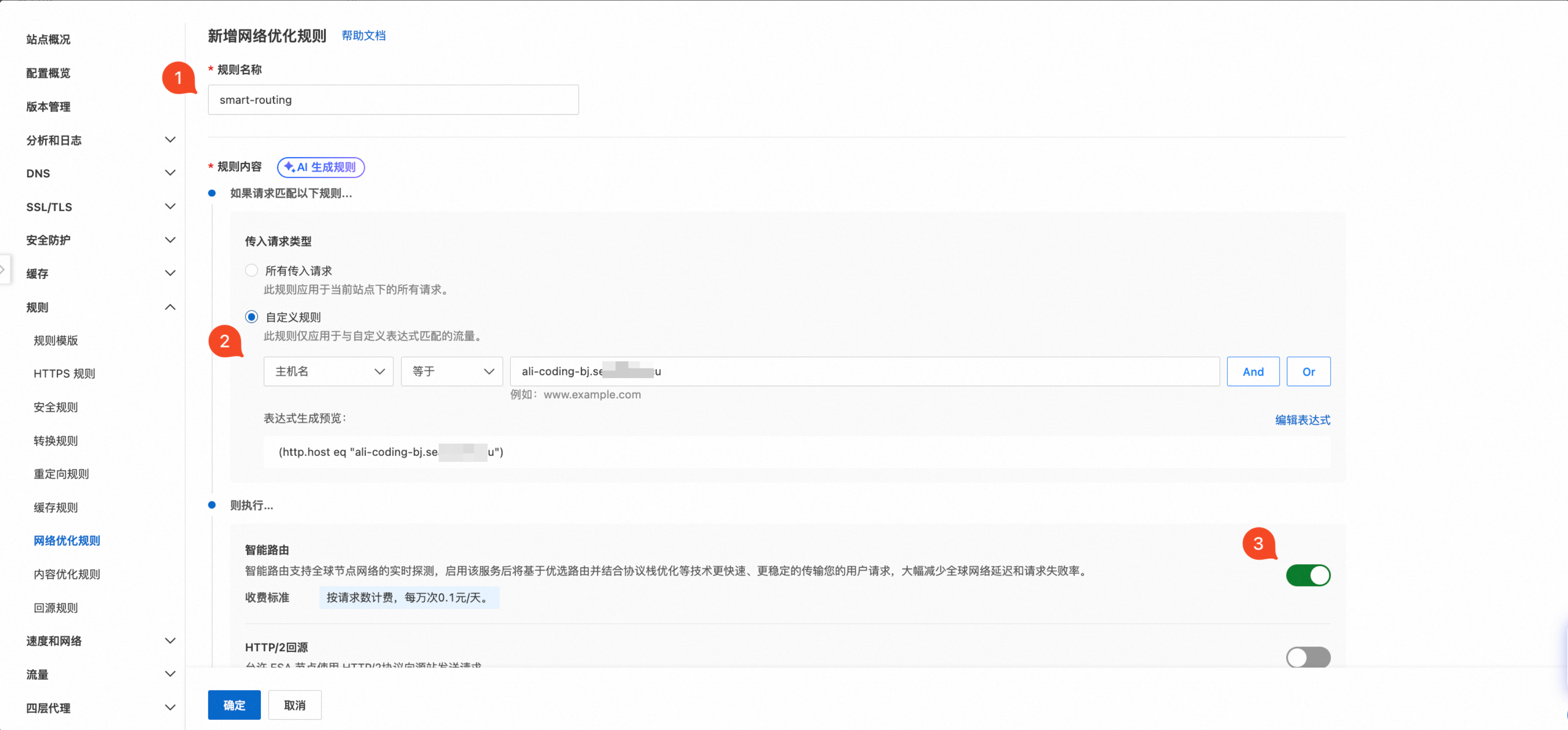Viewport: 1568px width, 730px height.
Task: Open the 帮助文档 help link
Action: (364, 35)
